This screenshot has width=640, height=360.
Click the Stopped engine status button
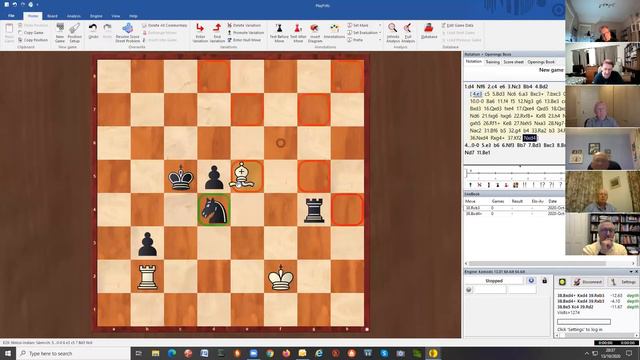(494, 281)
